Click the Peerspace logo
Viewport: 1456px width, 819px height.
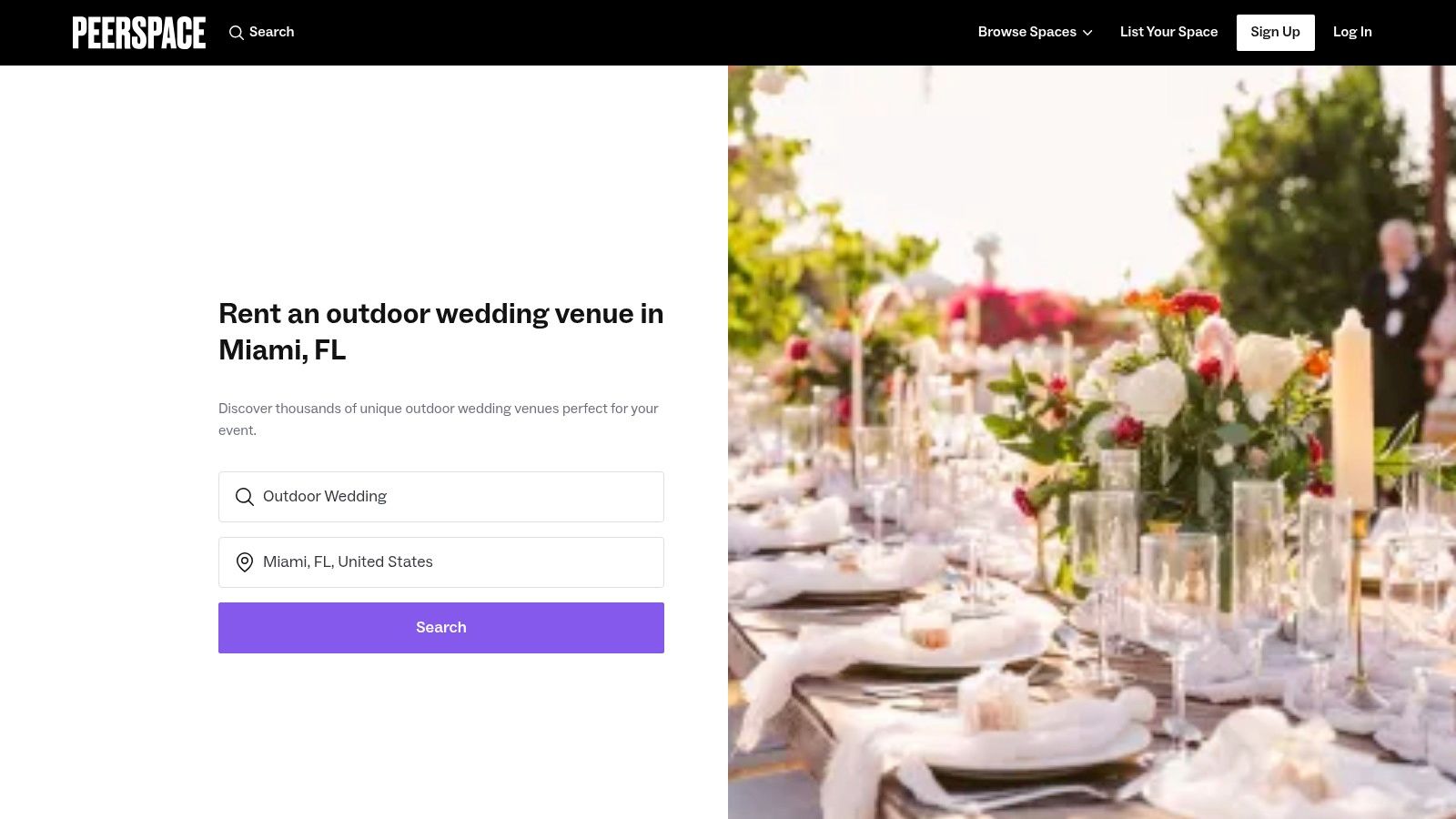coord(139,33)
